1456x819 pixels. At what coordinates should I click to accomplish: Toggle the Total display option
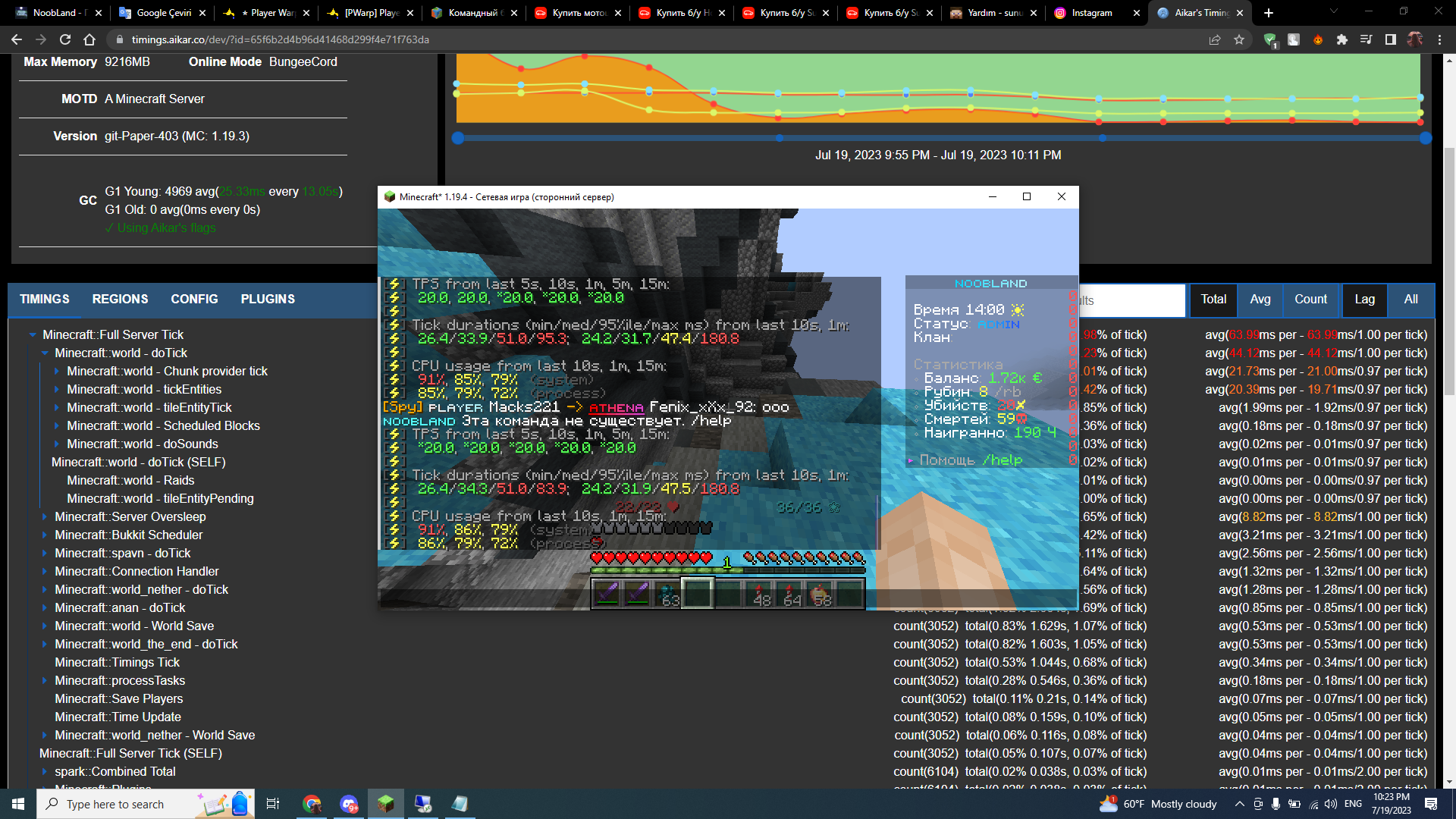pyautogui.click(x=1213, y=300)
